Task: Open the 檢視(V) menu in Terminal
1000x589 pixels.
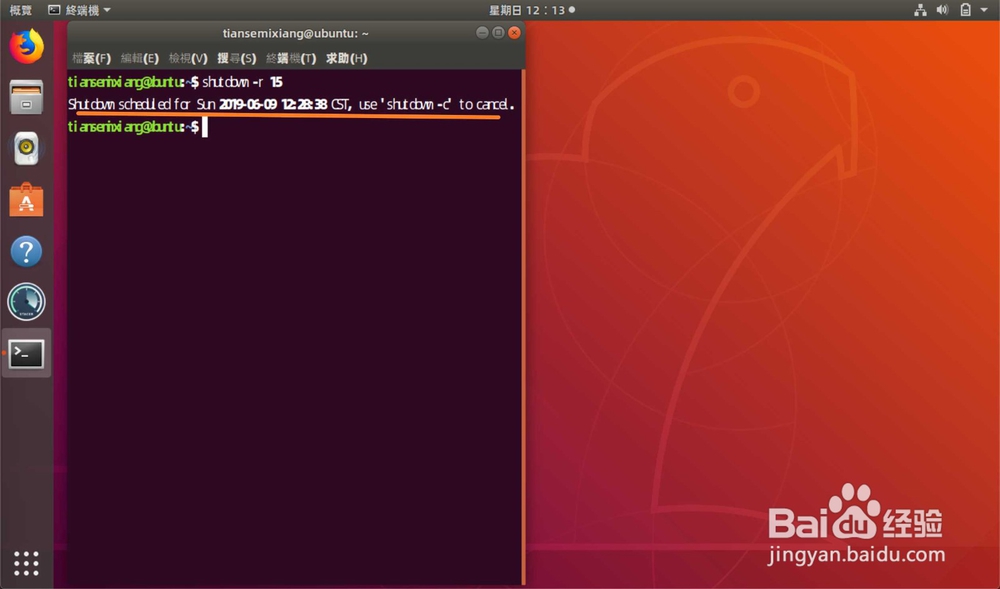Action: click(x=186, y=58)
